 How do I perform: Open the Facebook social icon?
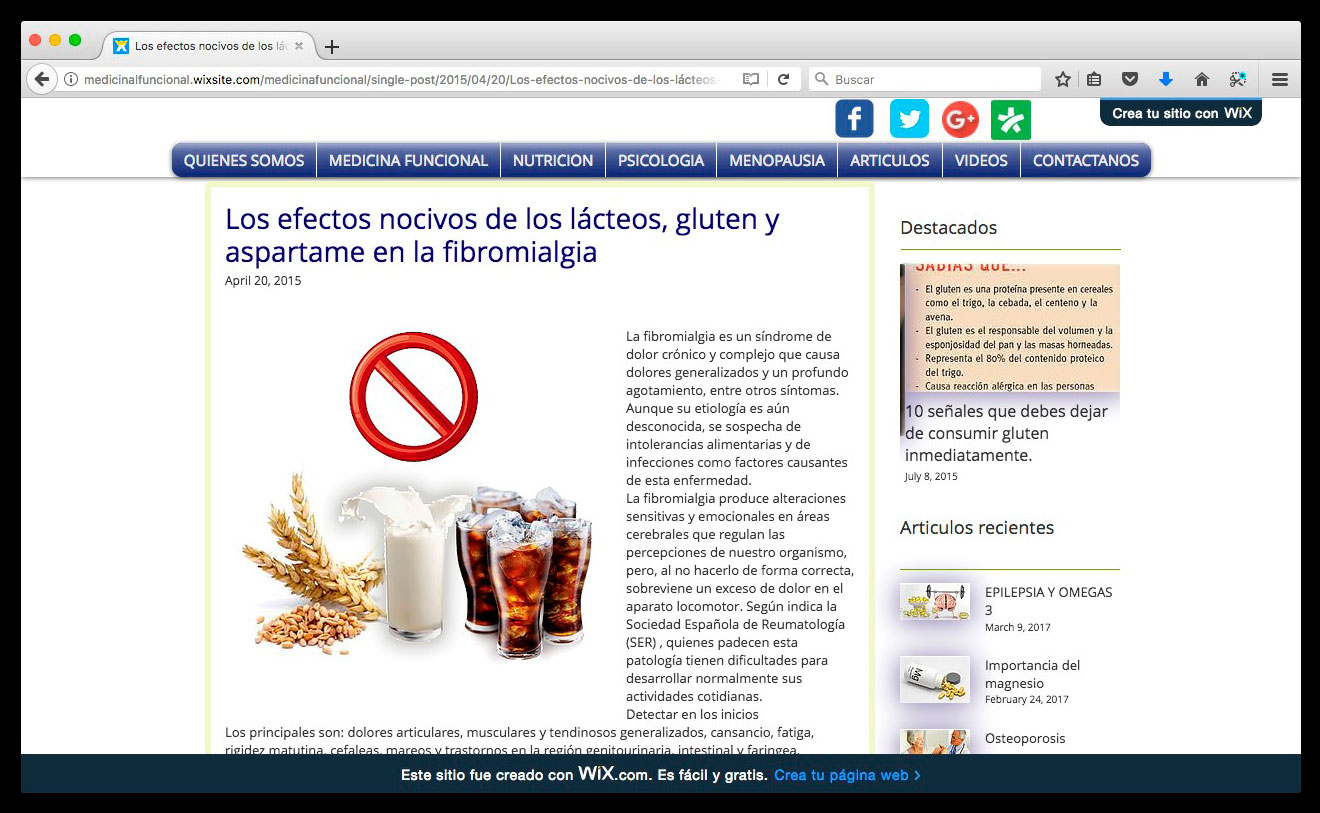click(854, 119)
